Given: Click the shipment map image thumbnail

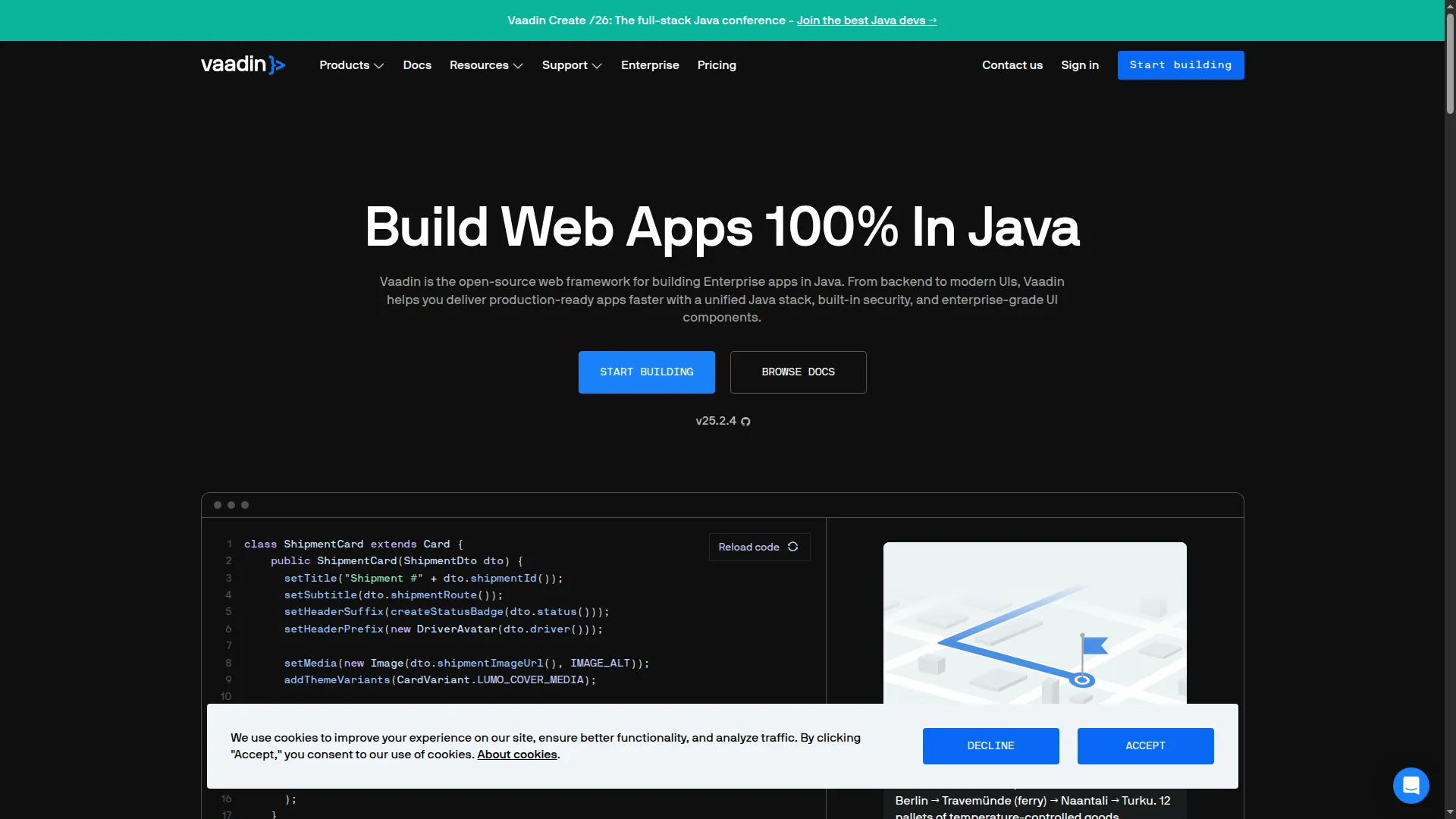Looking at the screenshot, I should click(1035, 623).
